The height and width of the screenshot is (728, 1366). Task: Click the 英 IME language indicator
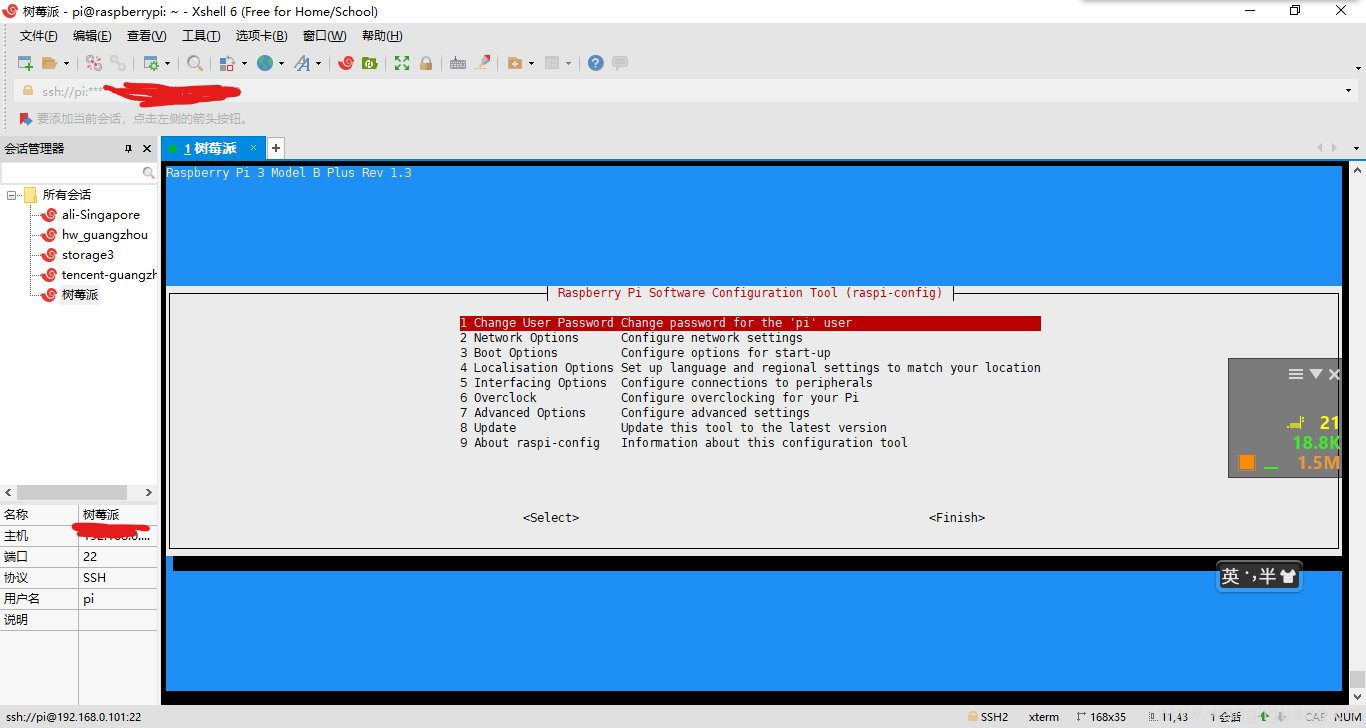[1230, 576]
